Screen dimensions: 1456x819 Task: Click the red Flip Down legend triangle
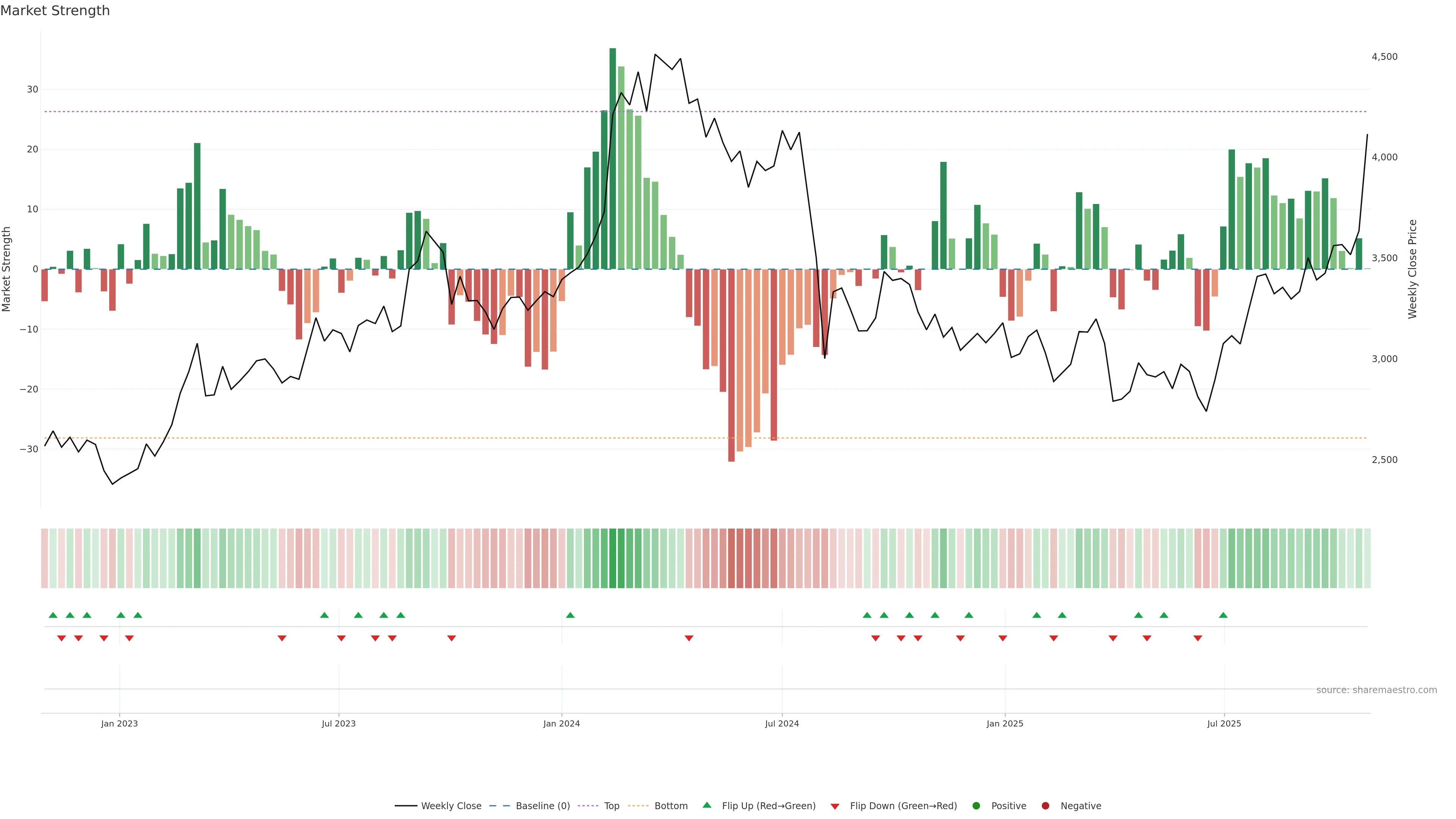click(x=835, y=806)
